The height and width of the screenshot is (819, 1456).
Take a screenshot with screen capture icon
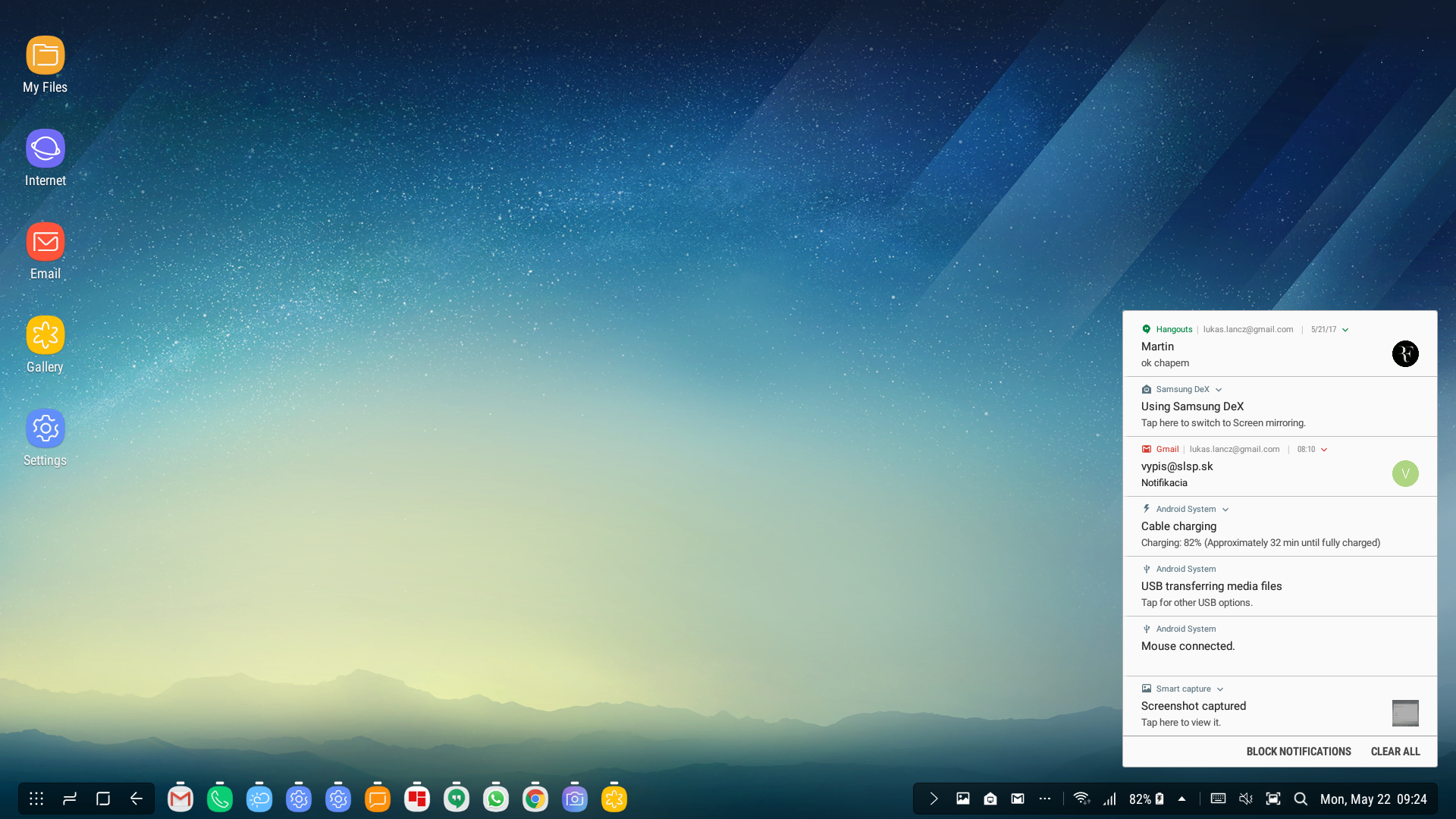click(x=1273, y=799)
